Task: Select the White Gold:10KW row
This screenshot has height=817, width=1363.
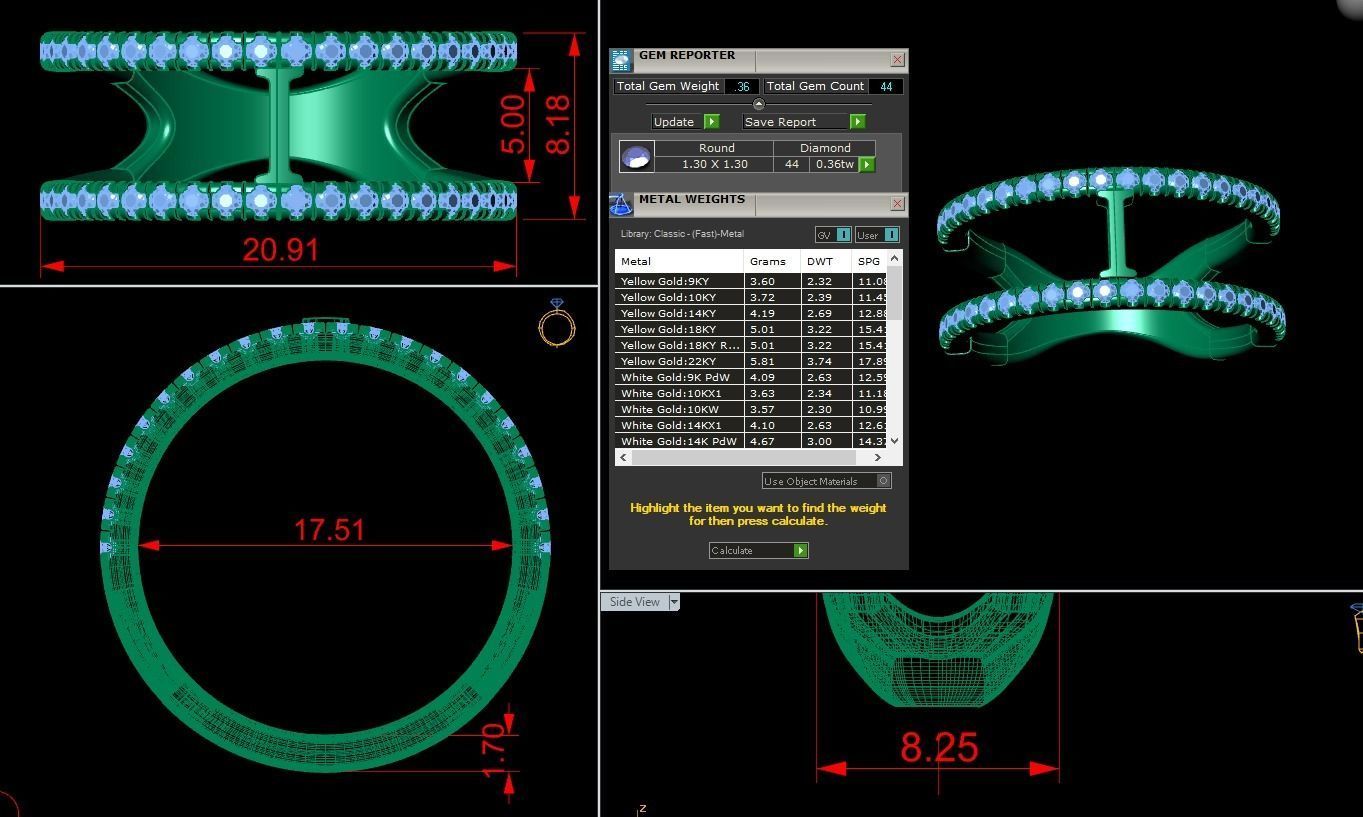Action: (750, 410)
